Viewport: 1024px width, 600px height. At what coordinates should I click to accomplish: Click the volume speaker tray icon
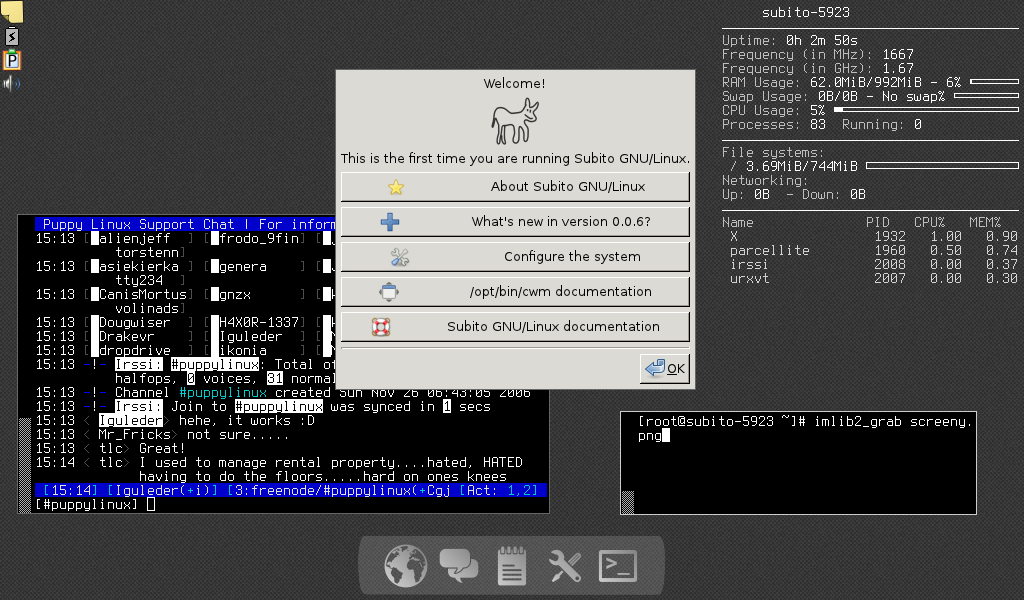(x=11, y=84)
